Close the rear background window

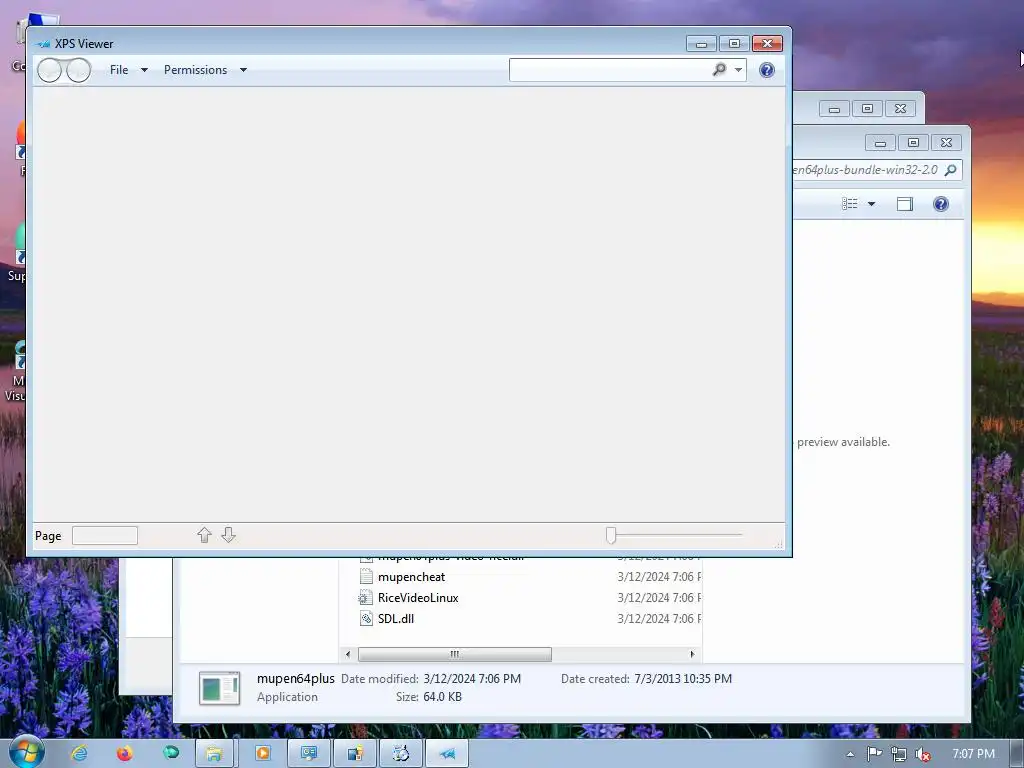pyautogui.click(x=901, y=108)
